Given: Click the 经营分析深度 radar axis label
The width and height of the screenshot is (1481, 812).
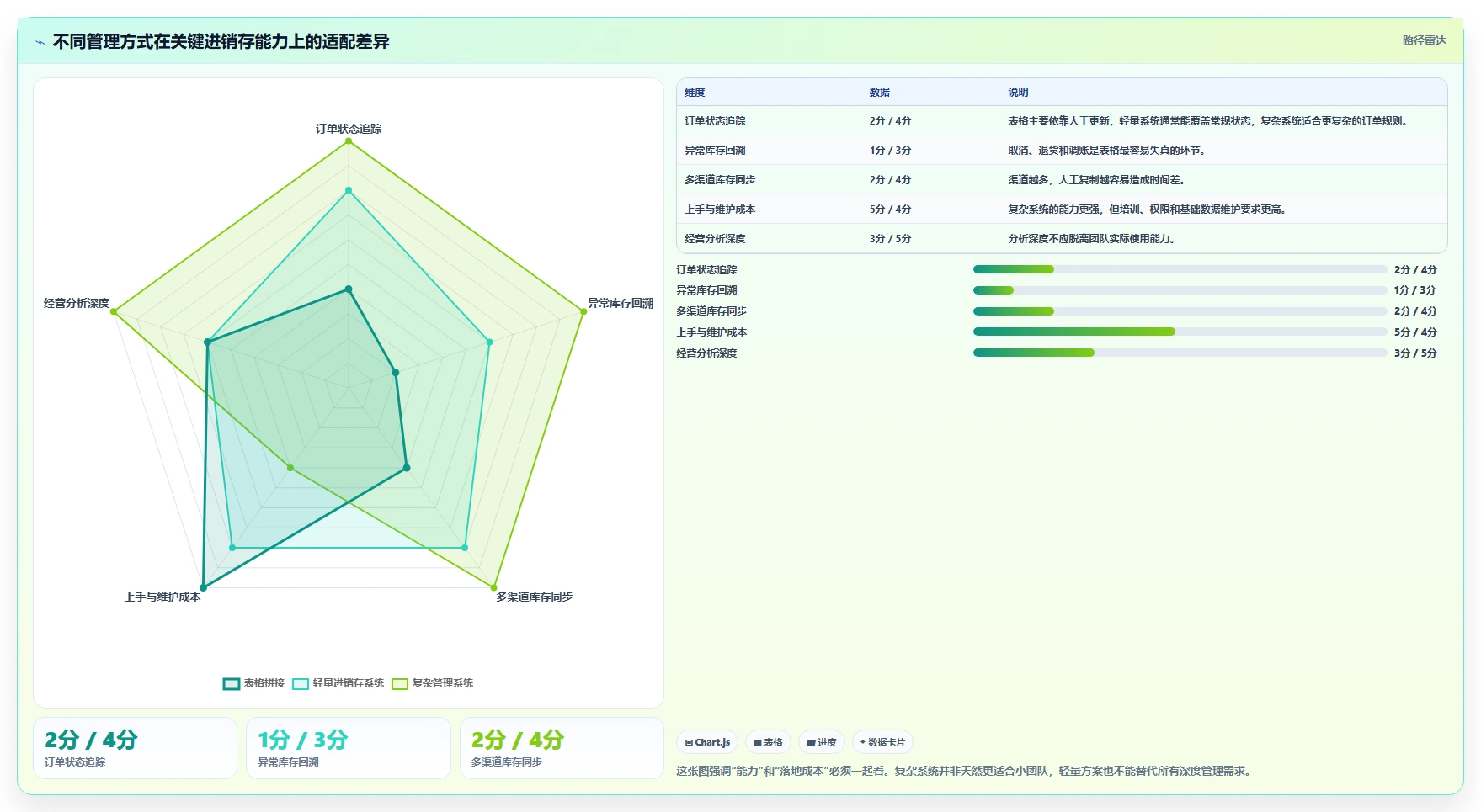Looking at the screenshot, I should pyautogui.click(x=77, y=303).
